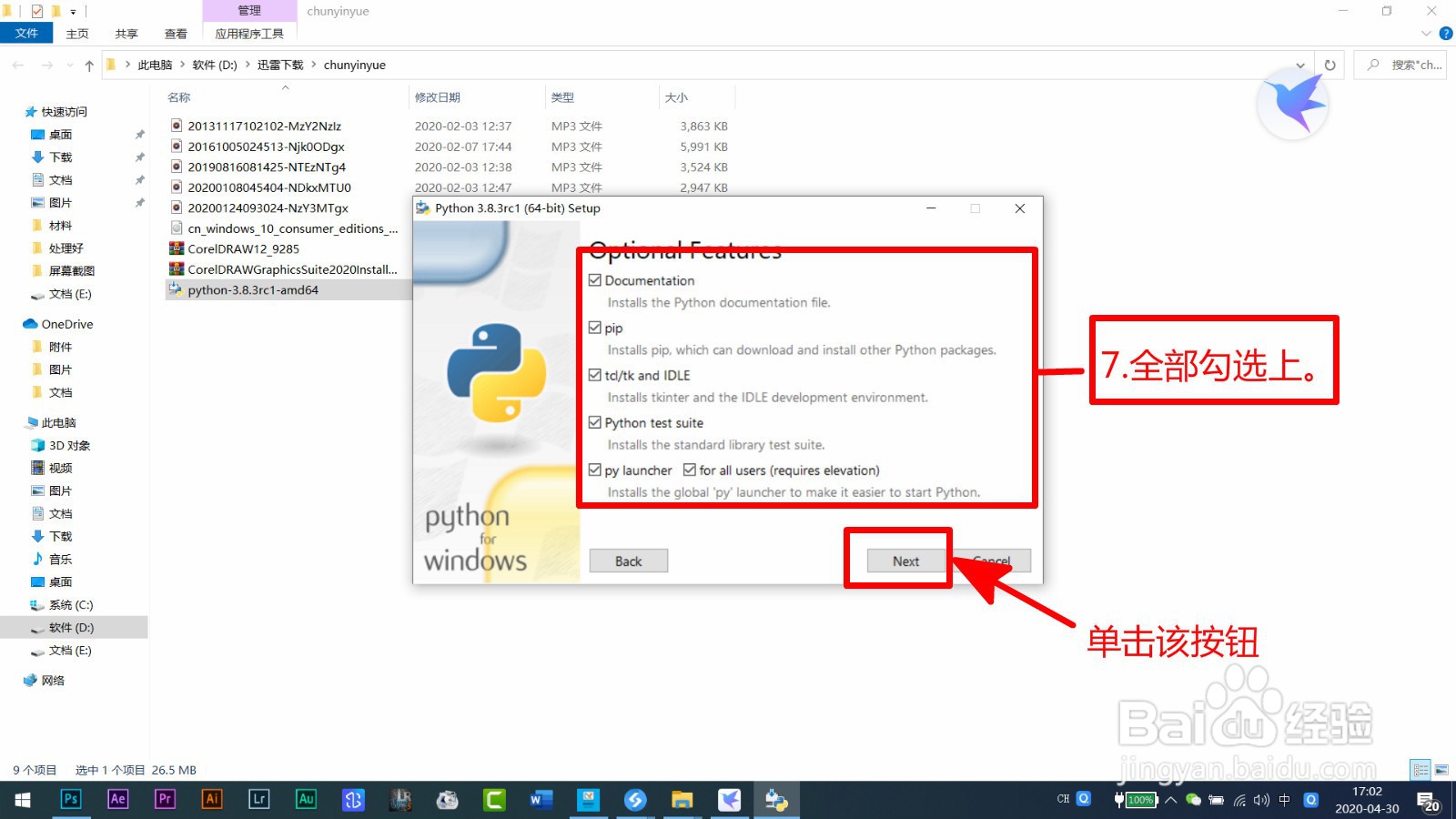Image resolution: width=1456 pixels, height=819 pixels.
Task: Open the 文件 menu tab
Action: point(26,34)
